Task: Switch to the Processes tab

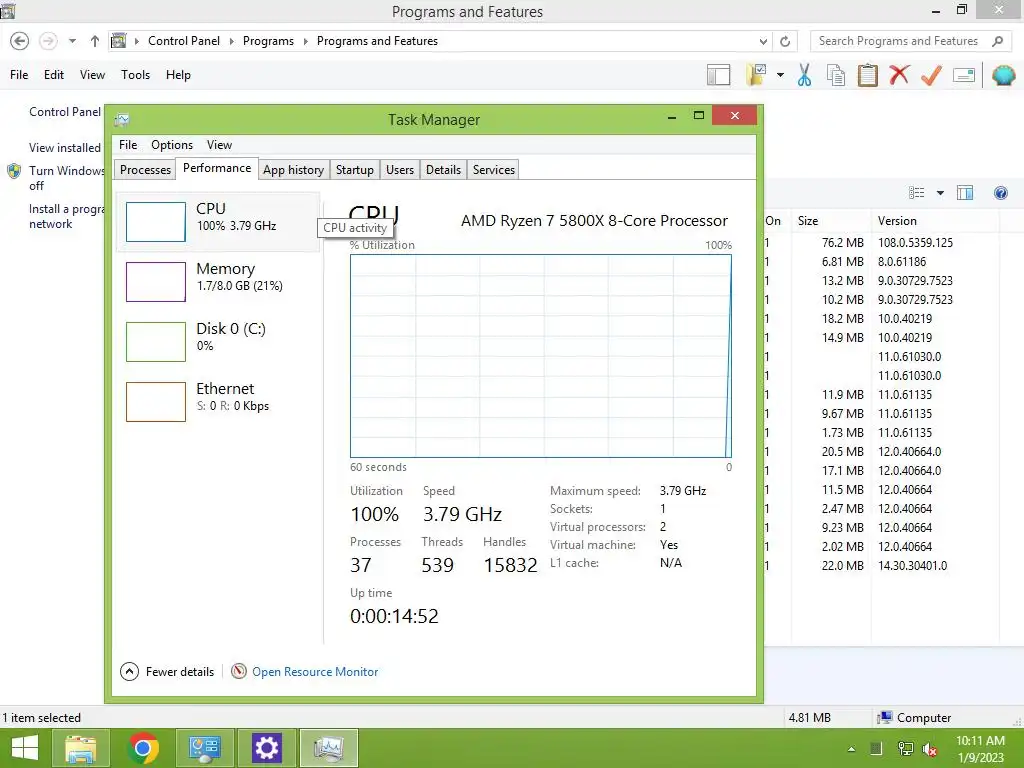Action: [145, 170]
